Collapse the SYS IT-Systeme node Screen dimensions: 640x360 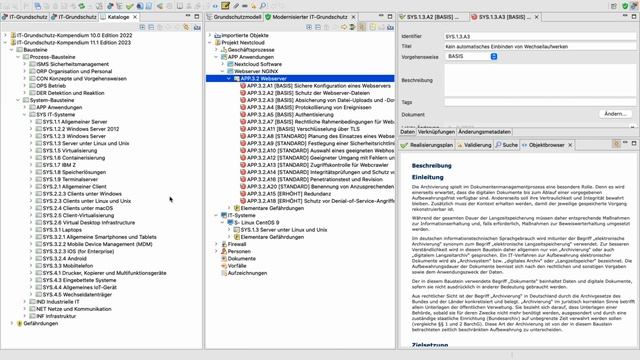point(24,115)
